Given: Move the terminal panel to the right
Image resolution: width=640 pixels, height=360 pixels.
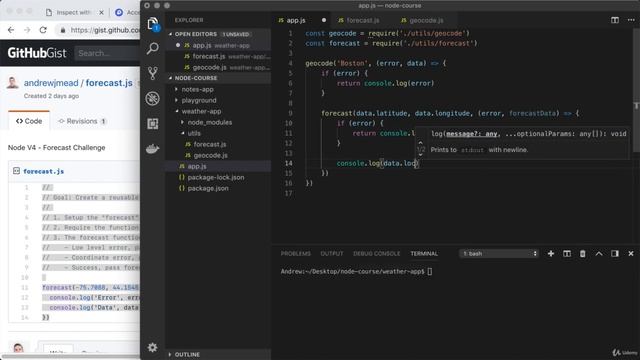Looking at the screenshot, I should 615,253.
